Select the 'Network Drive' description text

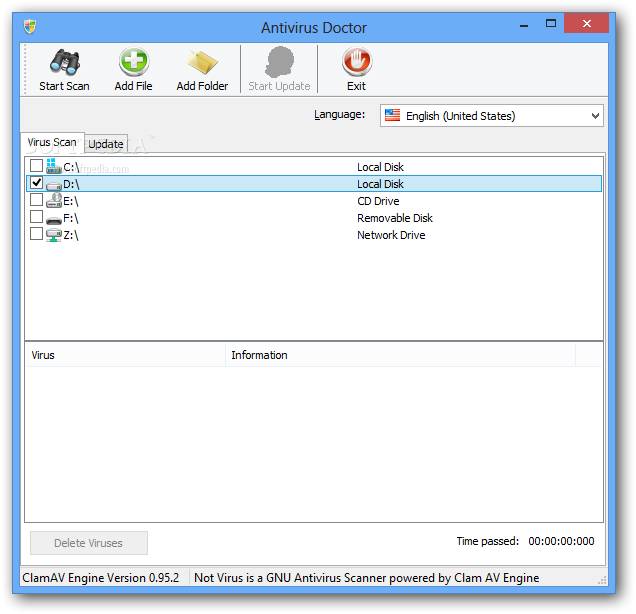pos(391,235)
